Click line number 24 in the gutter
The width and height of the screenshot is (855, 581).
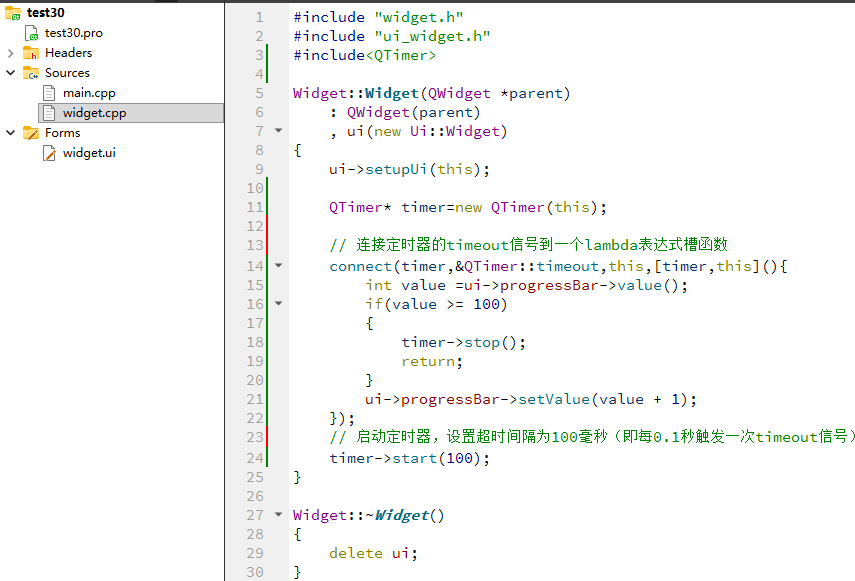click(x=255, y=458)
